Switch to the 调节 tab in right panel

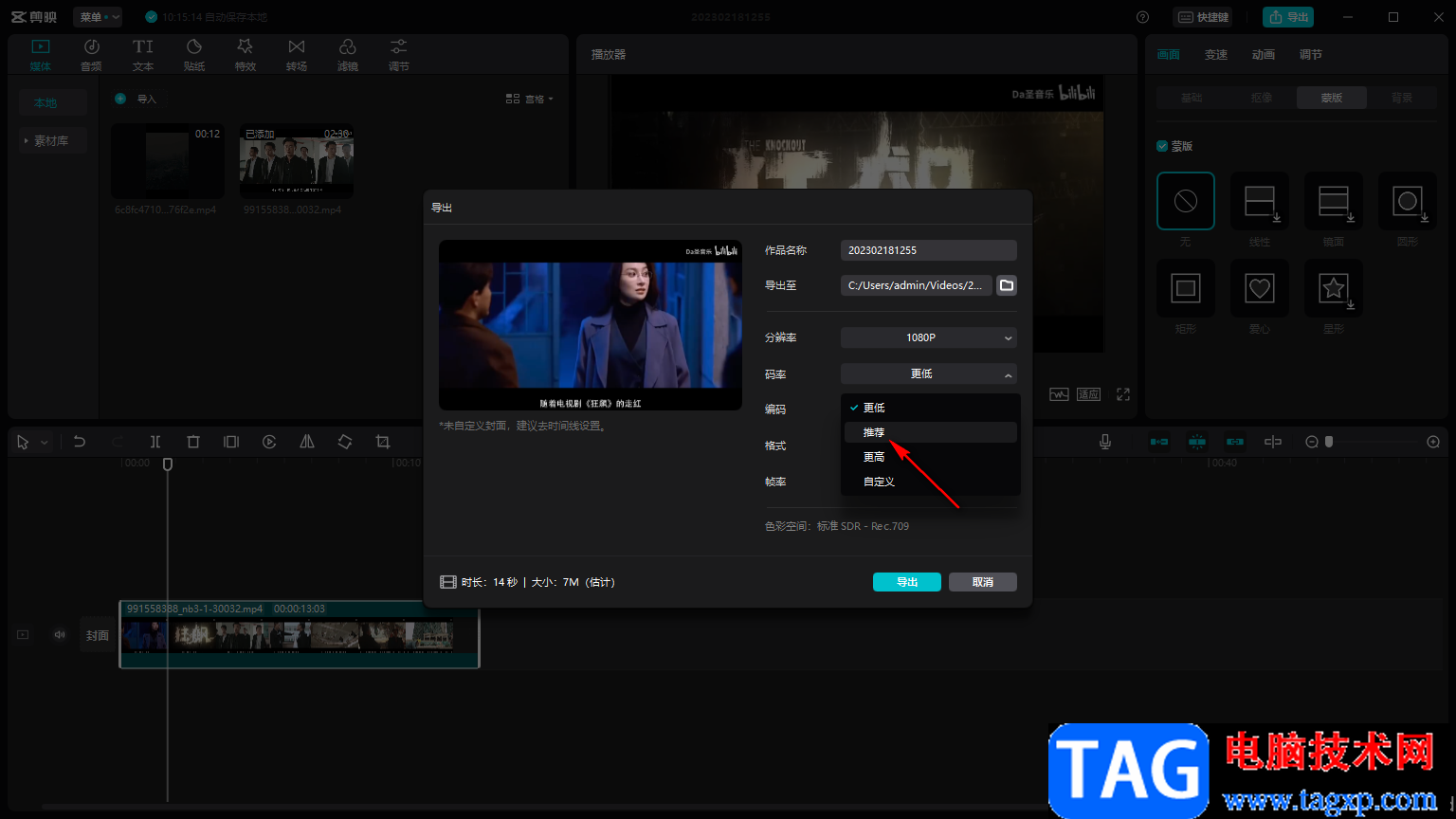[x=1311, y=55]
